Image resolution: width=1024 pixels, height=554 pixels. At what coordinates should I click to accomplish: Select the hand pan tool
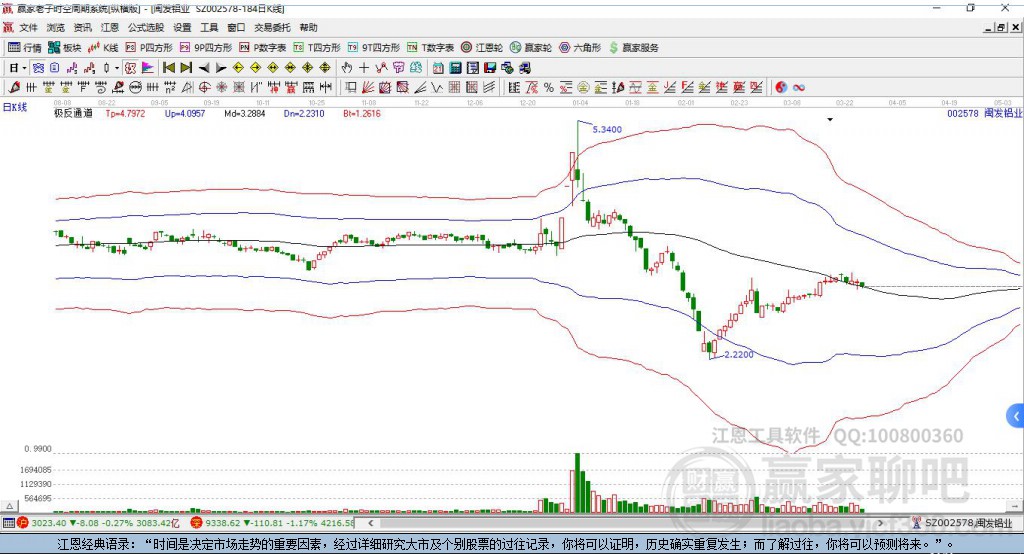coord(346,67)
